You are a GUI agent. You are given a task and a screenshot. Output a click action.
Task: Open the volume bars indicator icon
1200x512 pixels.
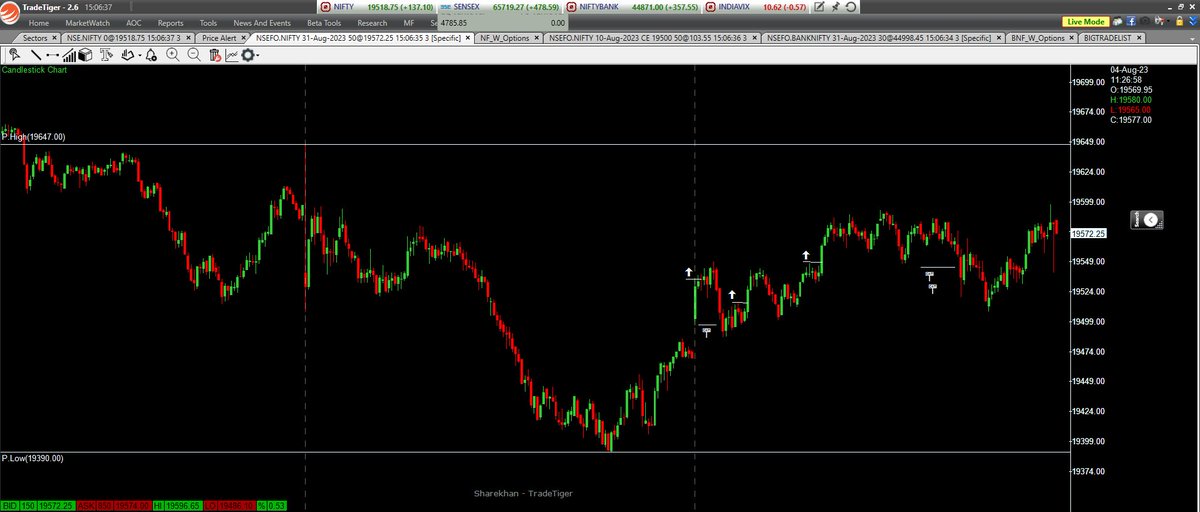(69, 55)
